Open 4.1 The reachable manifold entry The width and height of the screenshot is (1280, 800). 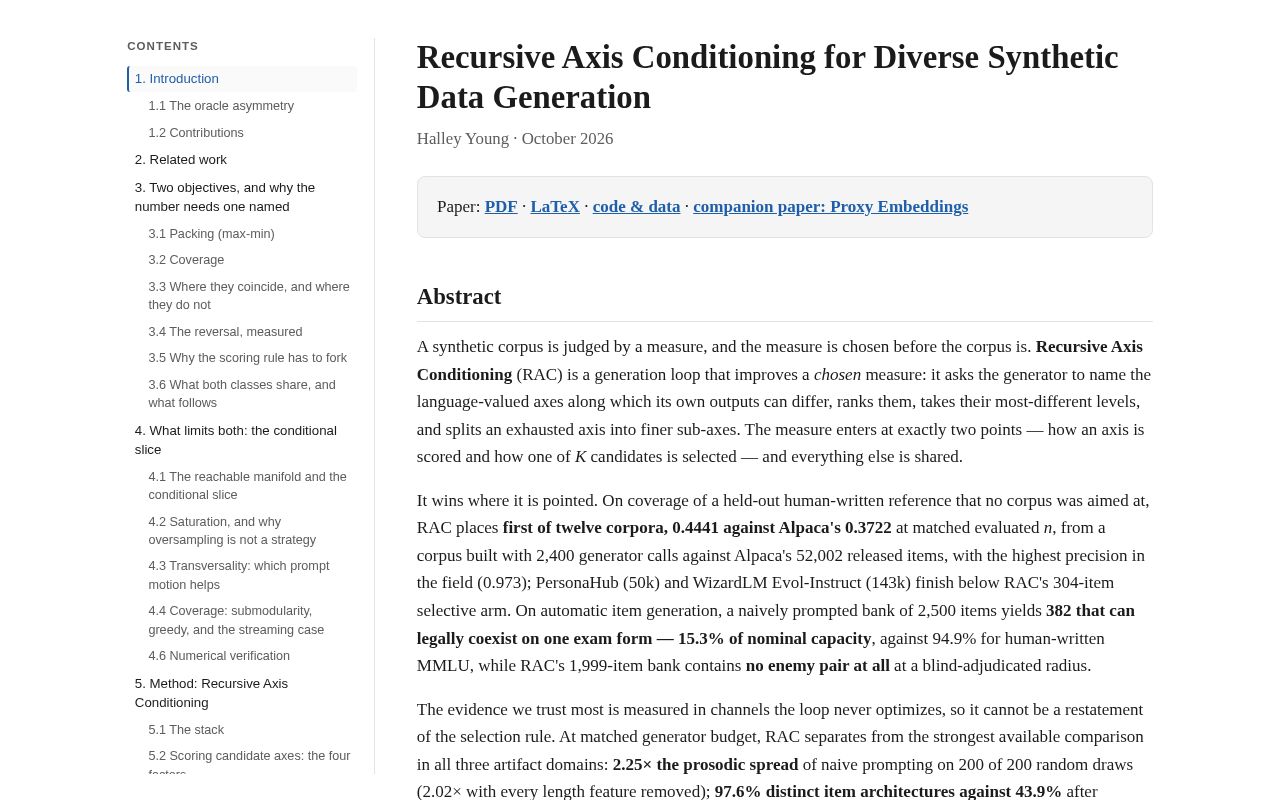249,486
